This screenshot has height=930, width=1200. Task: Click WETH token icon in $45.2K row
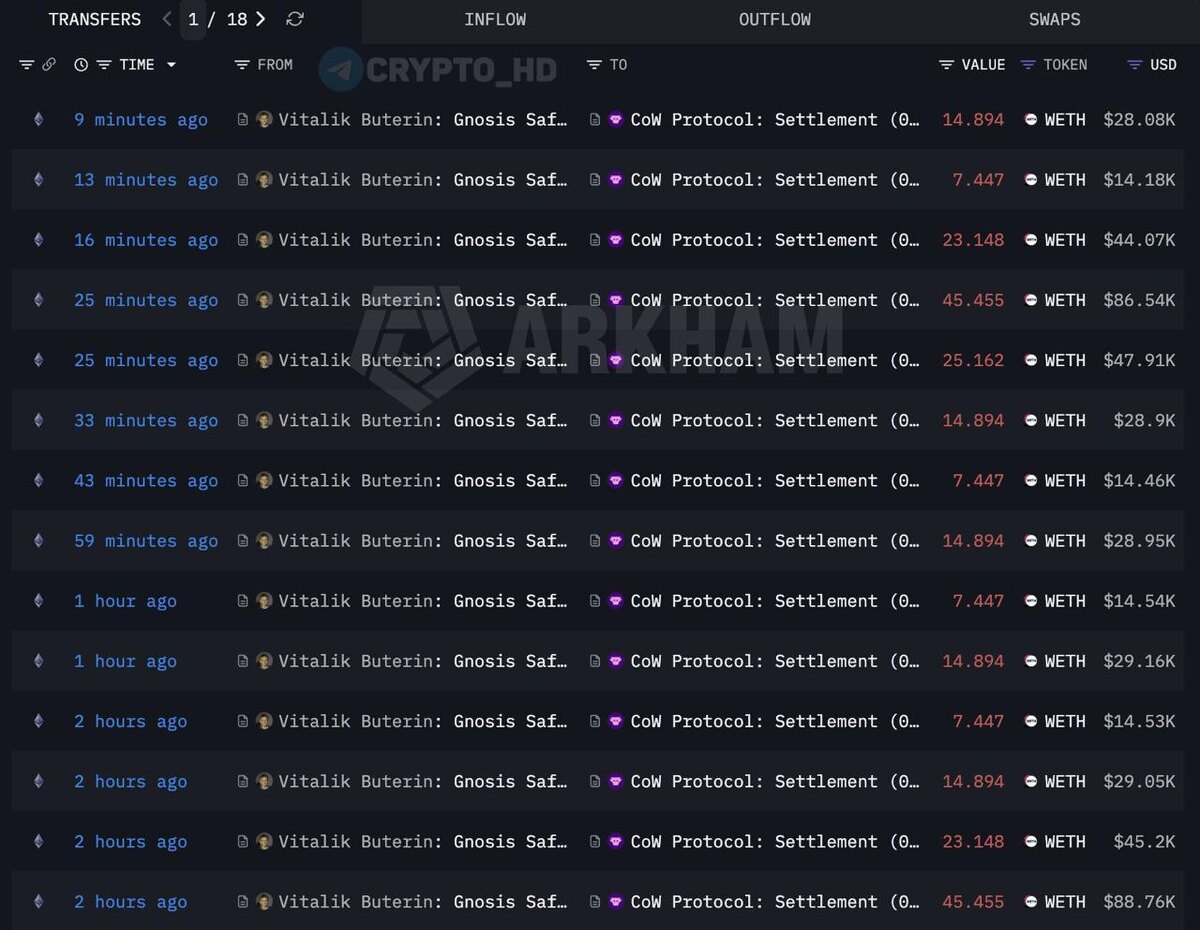[1031, 841]
